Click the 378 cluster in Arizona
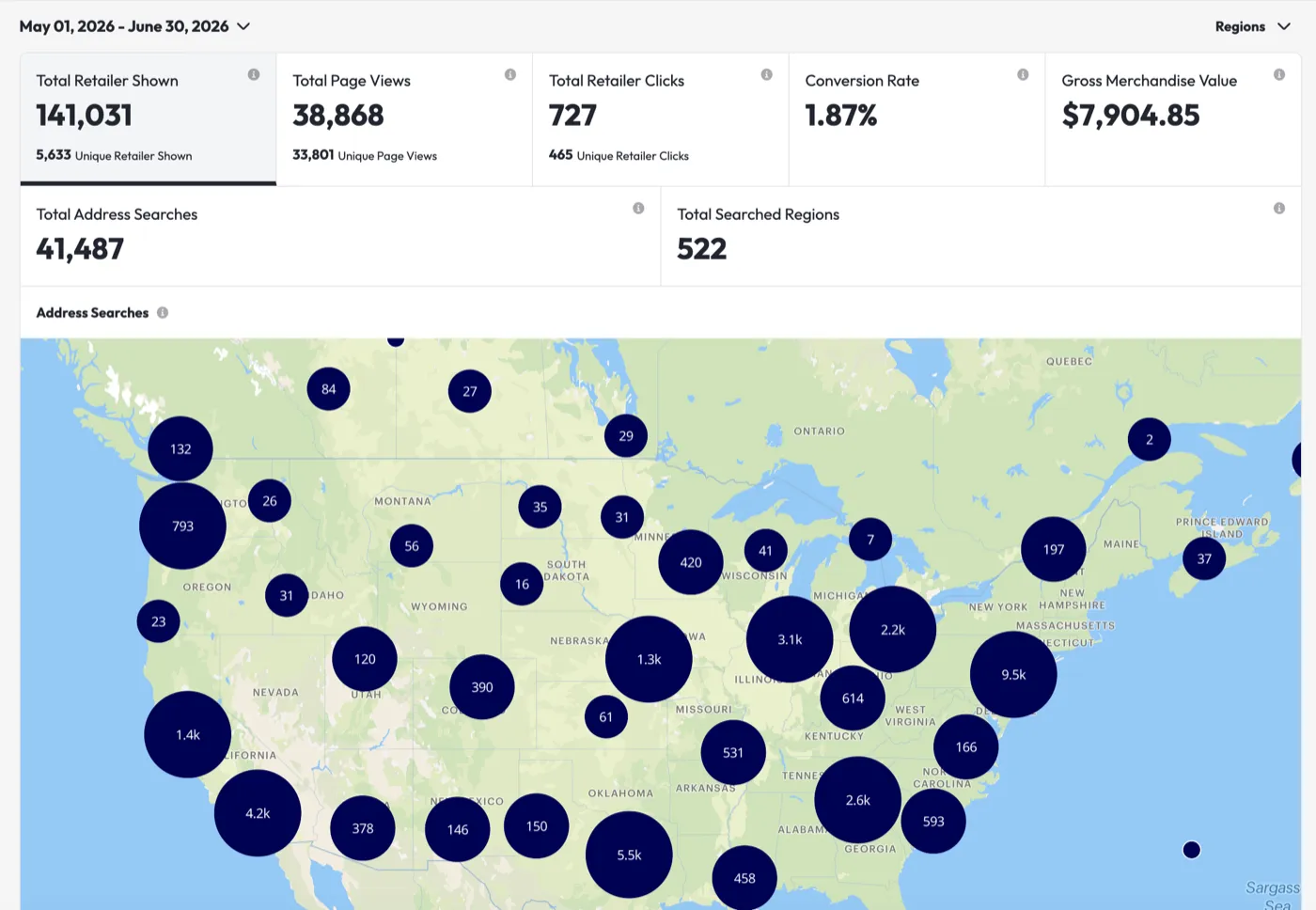1316x910 pixels. point(363,828)
